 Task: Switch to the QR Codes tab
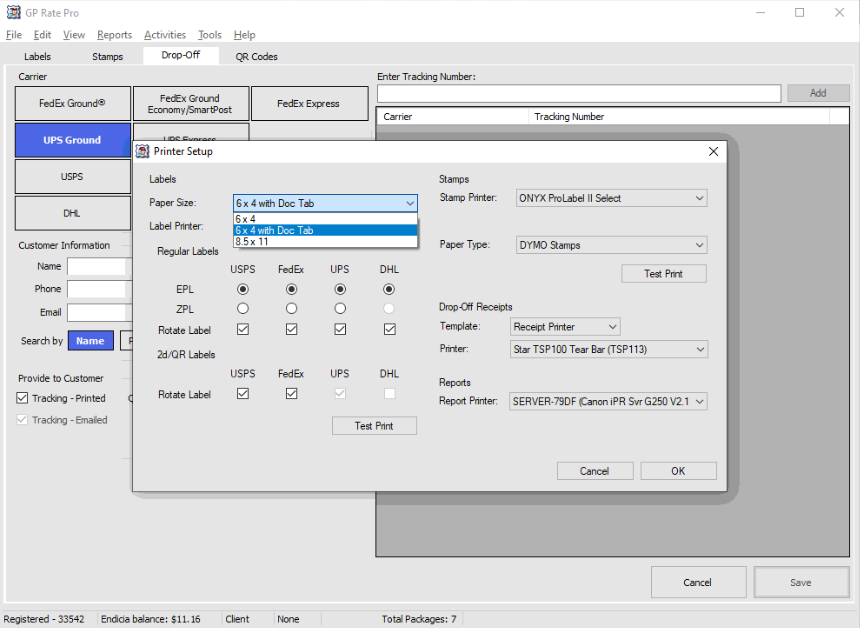point(256,56)
